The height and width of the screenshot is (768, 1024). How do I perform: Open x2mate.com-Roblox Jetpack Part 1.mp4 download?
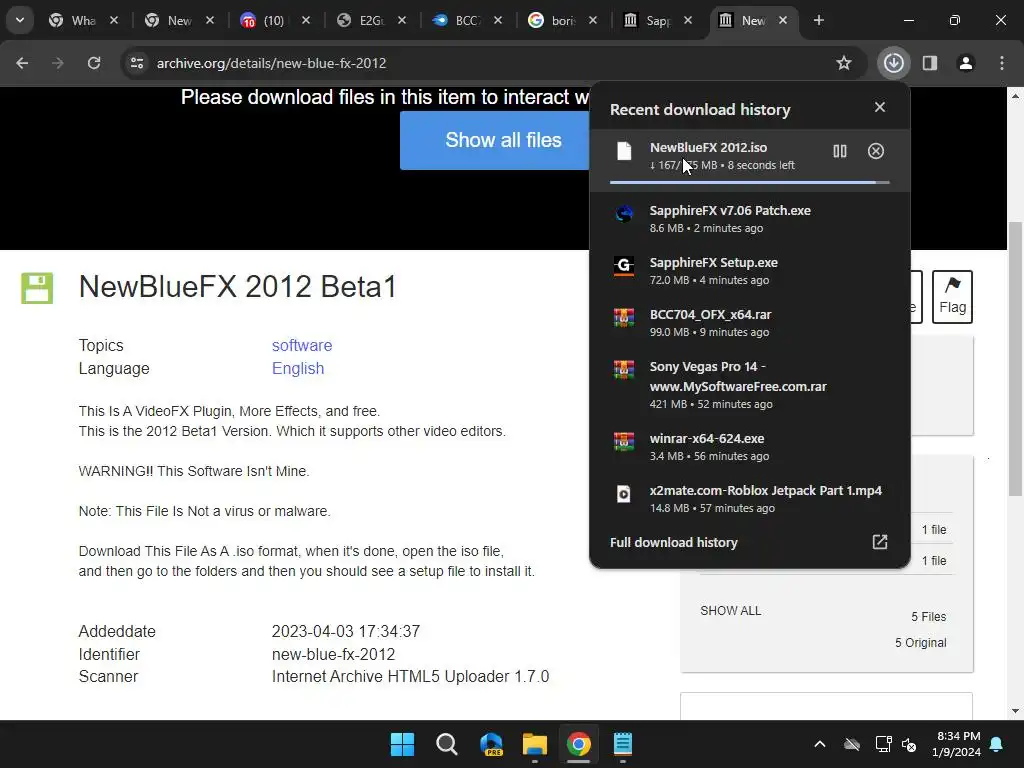click(x=750, y=499)
